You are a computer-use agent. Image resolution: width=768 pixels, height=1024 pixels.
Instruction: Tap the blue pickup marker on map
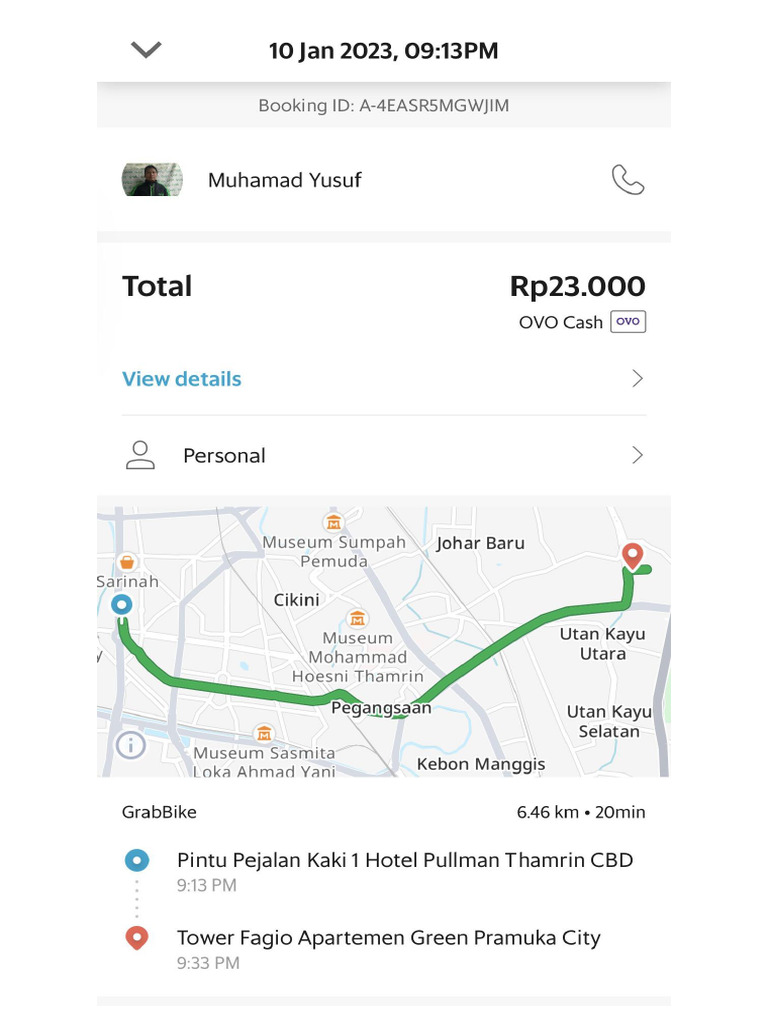point(121,604)
